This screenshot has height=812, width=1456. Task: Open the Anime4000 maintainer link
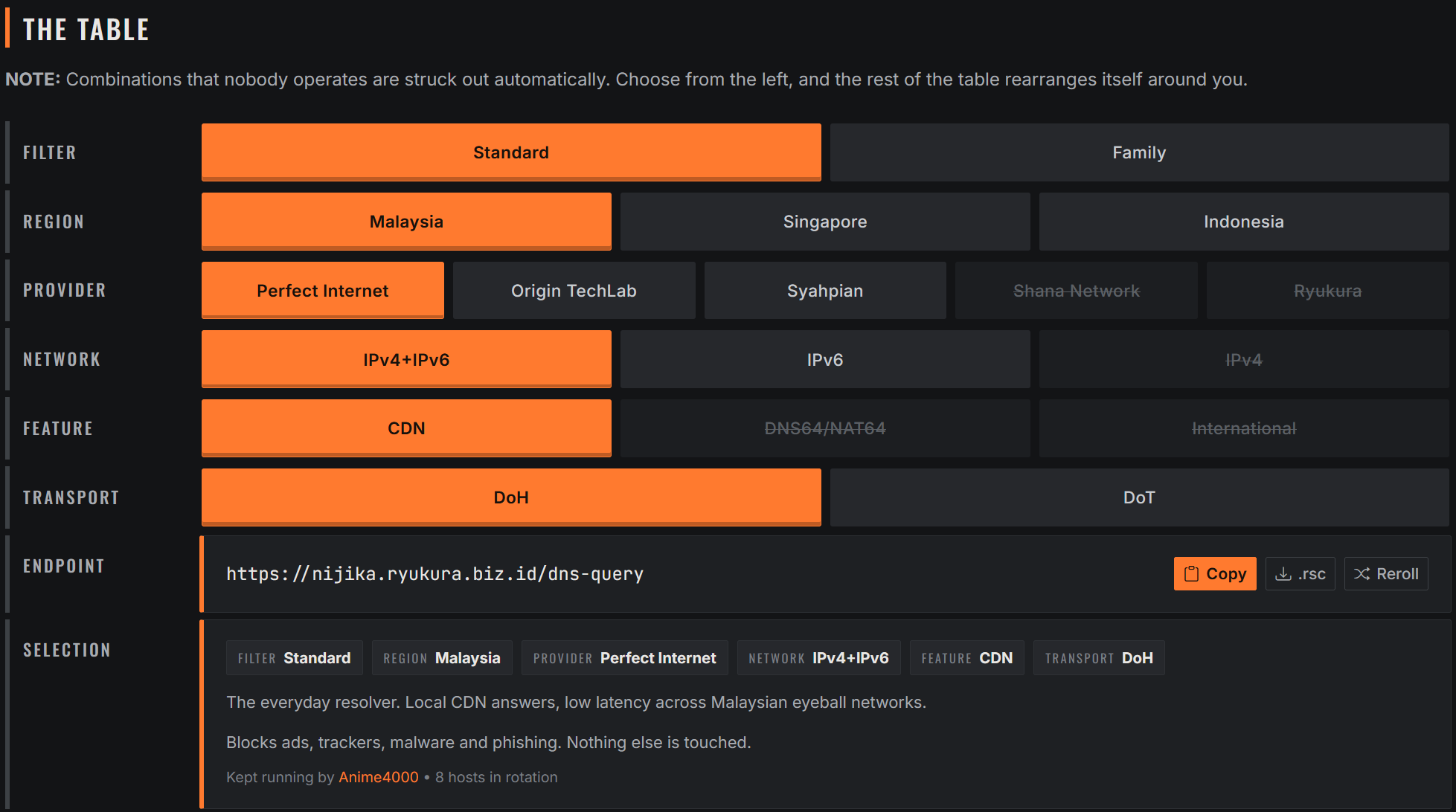379,777
